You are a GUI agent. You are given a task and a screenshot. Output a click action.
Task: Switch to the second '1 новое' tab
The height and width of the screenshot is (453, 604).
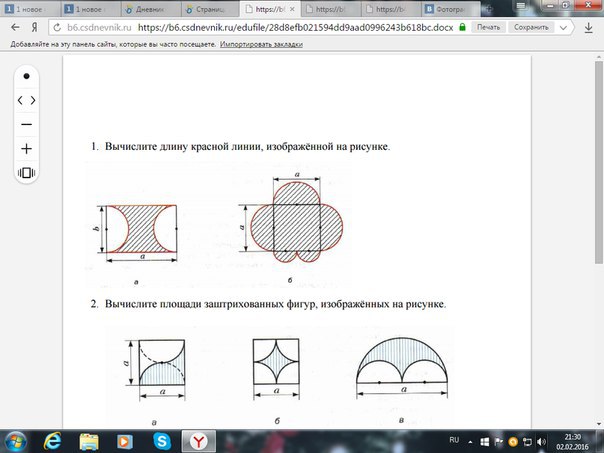pyautogui.click(x=90, y=9)
